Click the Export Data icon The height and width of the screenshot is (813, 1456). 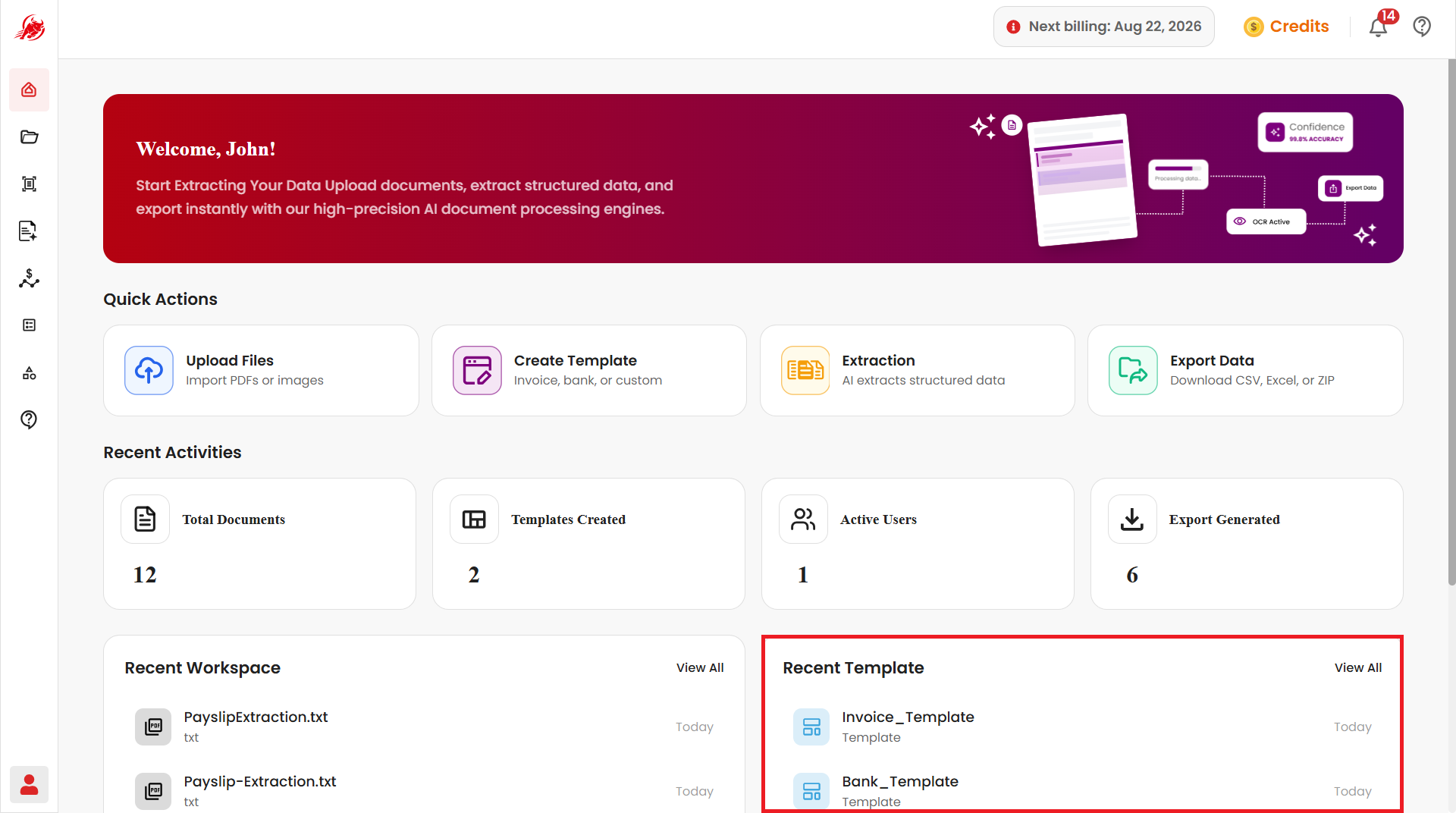click(1133, 370)
